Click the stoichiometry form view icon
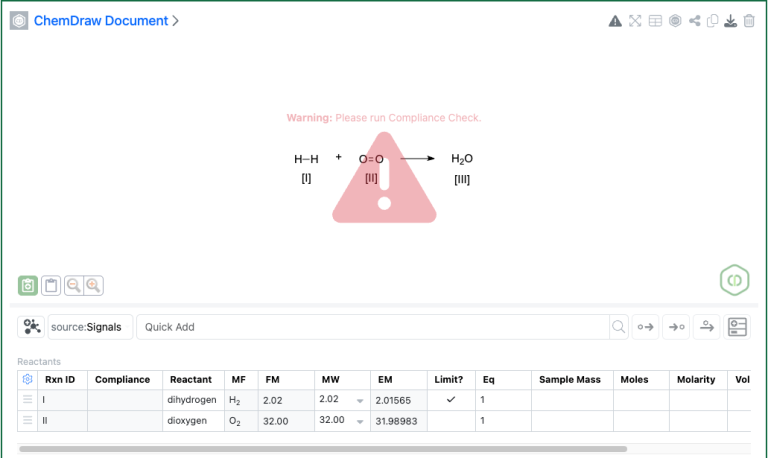768x458 pixels. (737, 327)
